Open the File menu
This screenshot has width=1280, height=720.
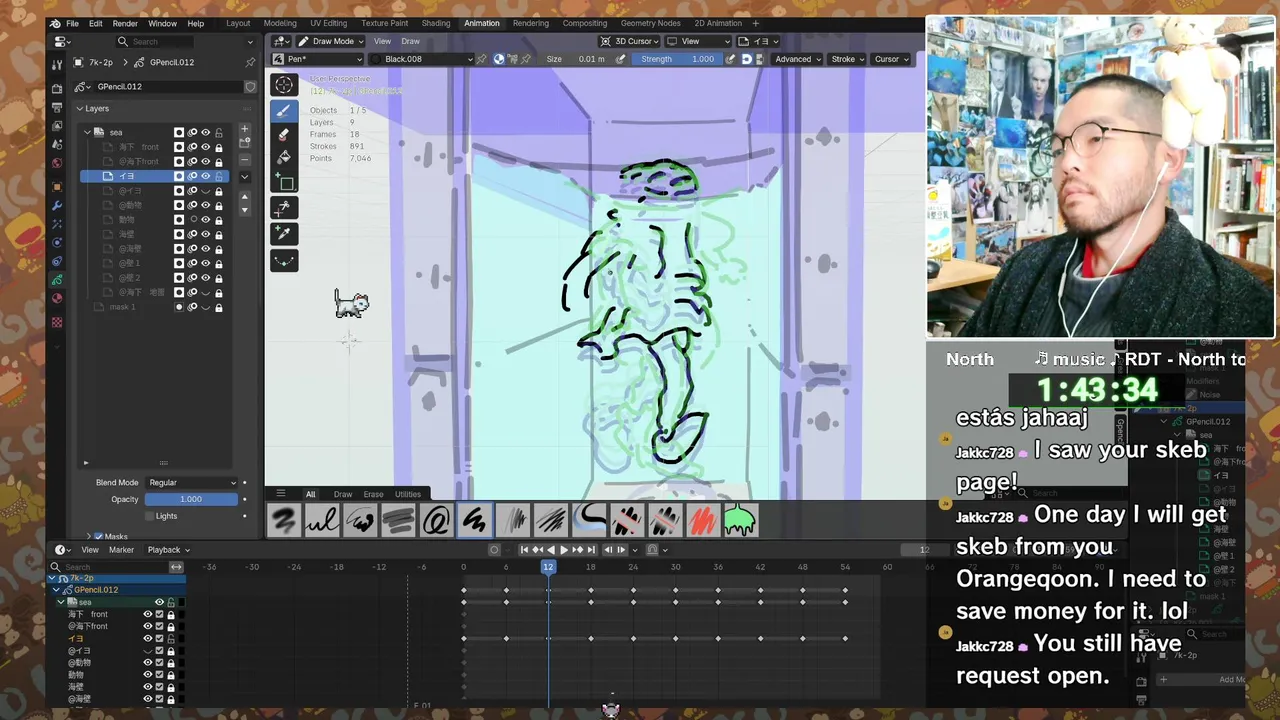click(x=72, y=23)
